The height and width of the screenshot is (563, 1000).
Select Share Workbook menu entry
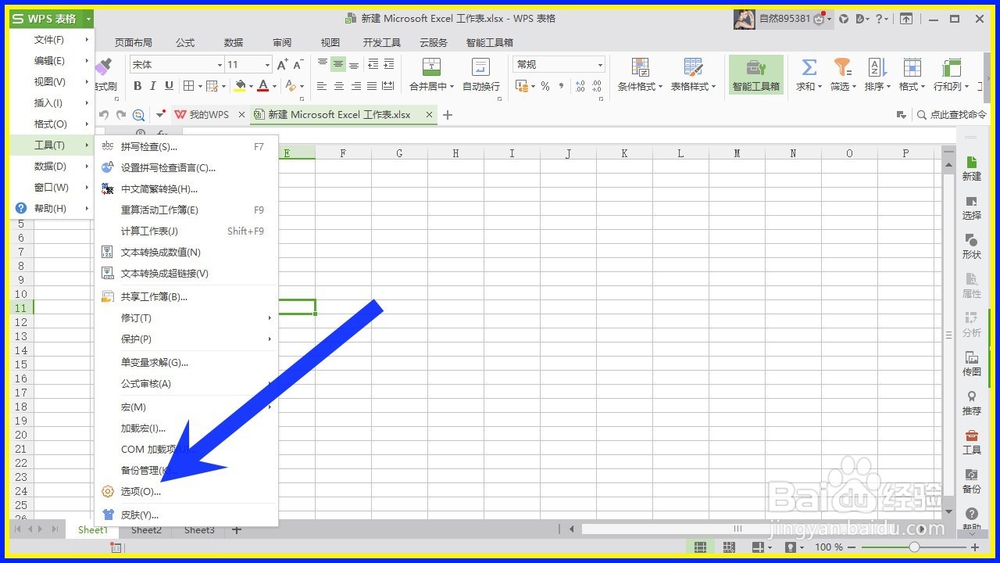(x=187, y=296)
